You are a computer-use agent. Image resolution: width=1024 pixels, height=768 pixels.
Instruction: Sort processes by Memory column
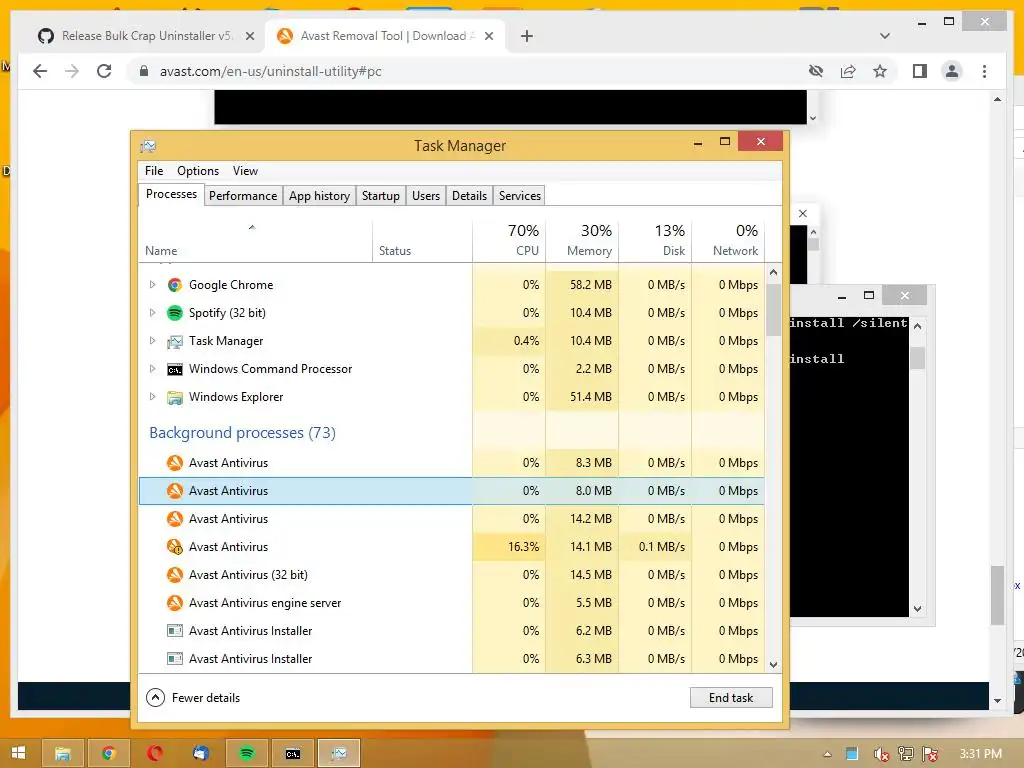(x=582, y=240)
